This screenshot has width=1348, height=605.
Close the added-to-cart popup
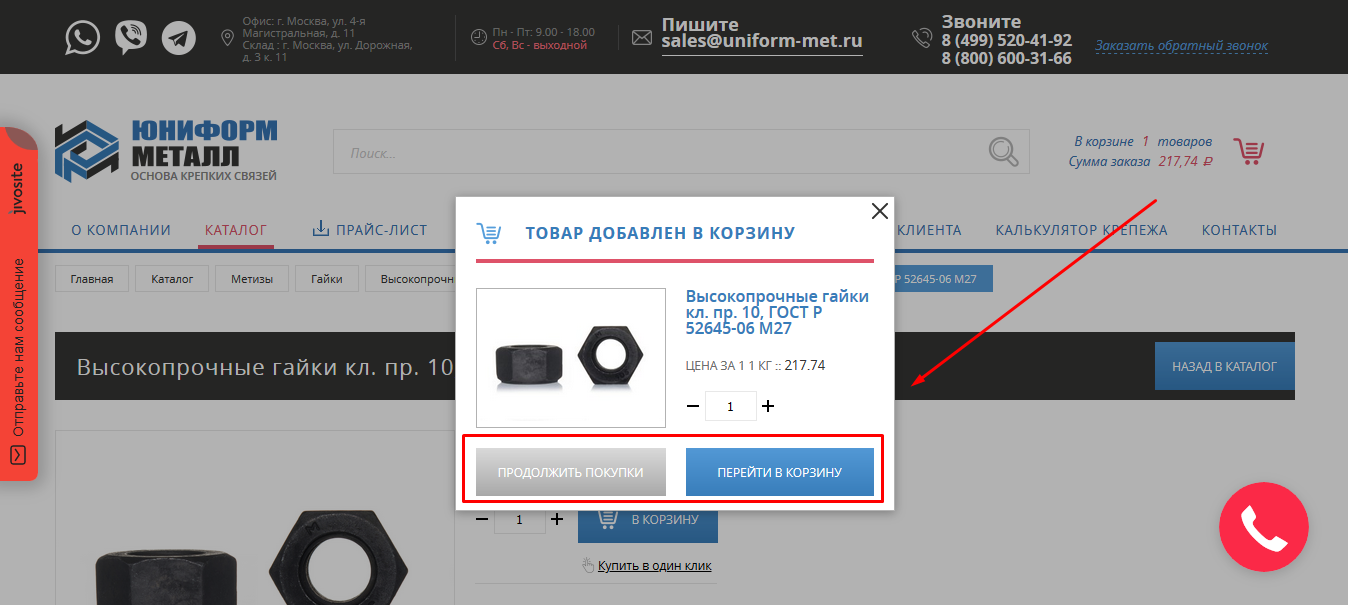[x=880, y=211]
